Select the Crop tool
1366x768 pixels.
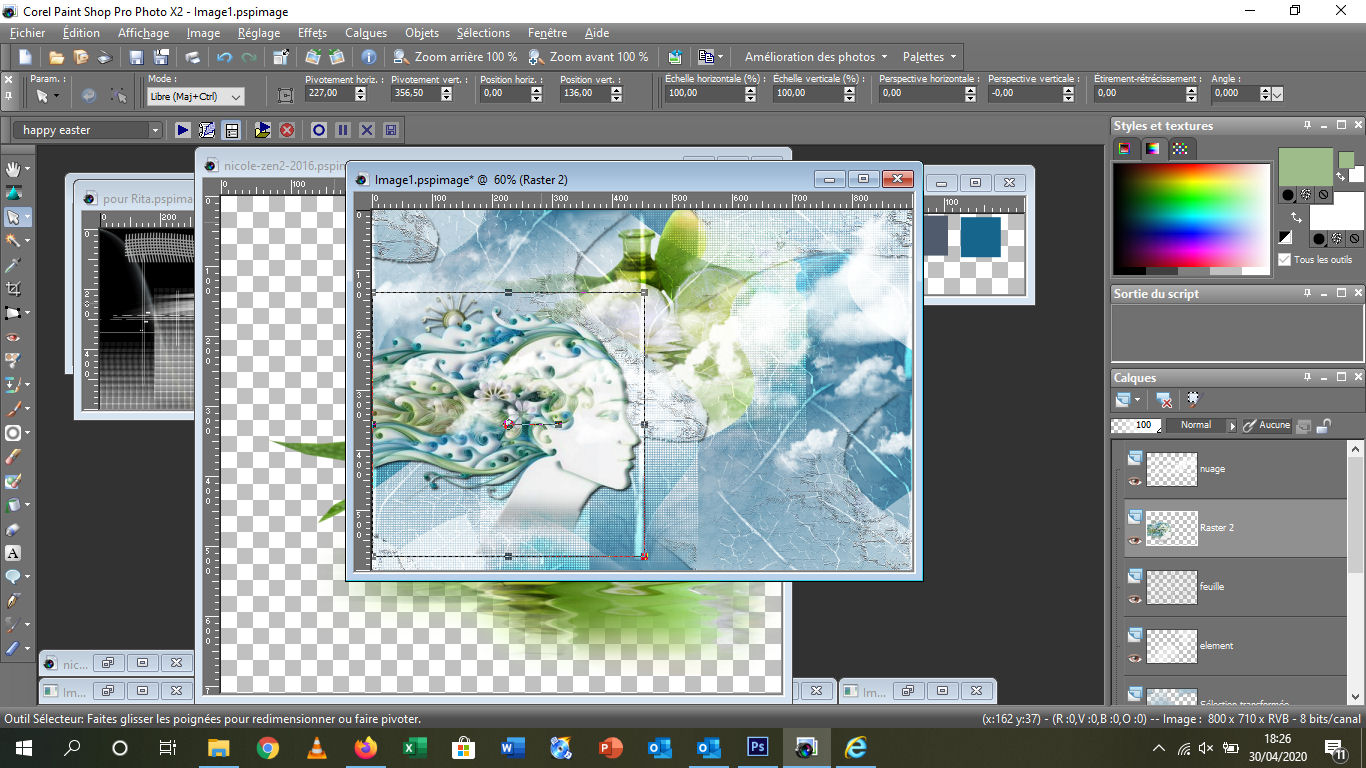[x=13, y=289]
